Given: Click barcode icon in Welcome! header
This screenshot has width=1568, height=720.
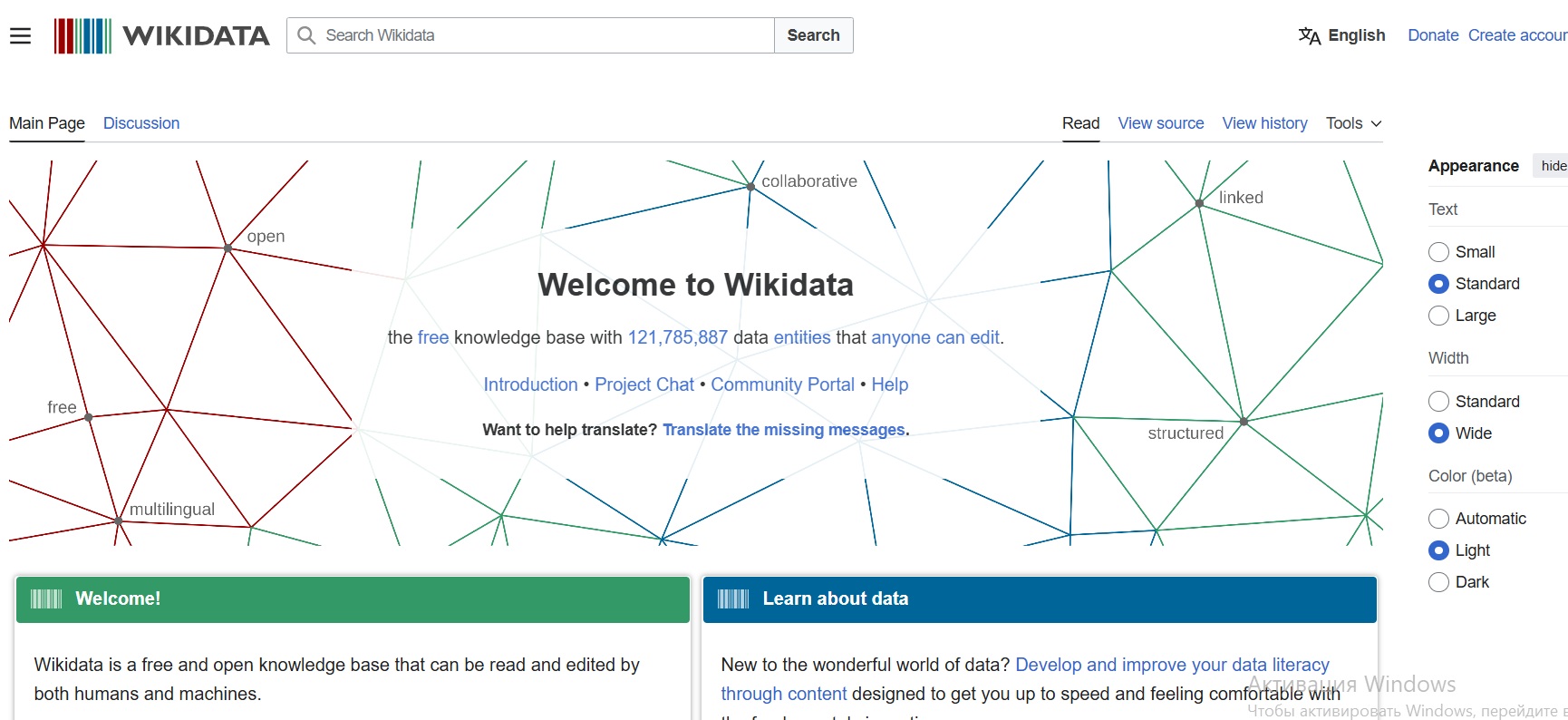Looking at the screenshot, I should 46,598.
